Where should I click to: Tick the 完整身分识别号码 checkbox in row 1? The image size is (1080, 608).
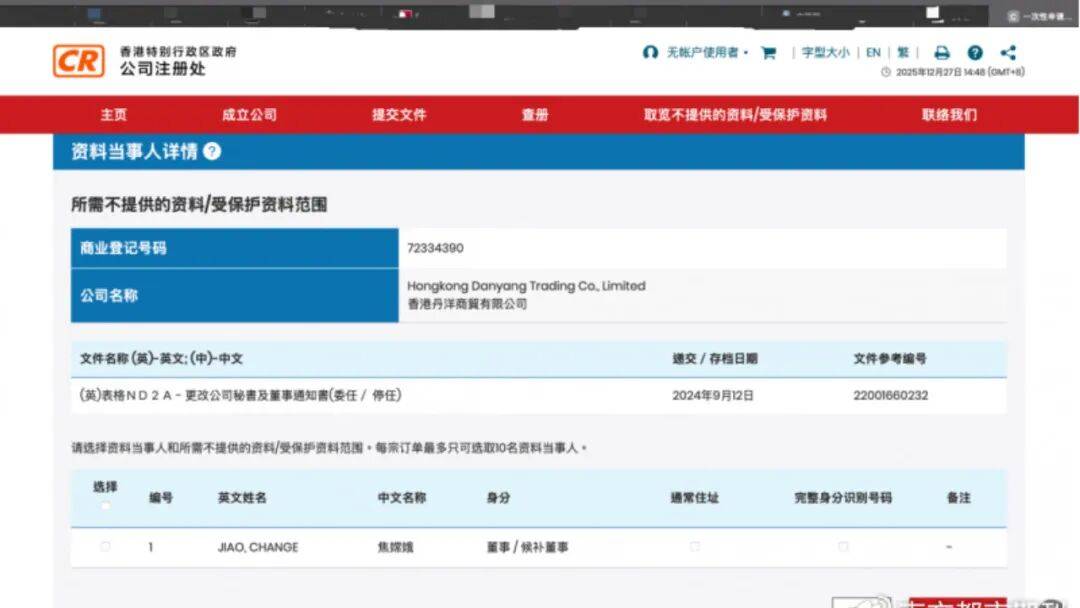(842, 547)
